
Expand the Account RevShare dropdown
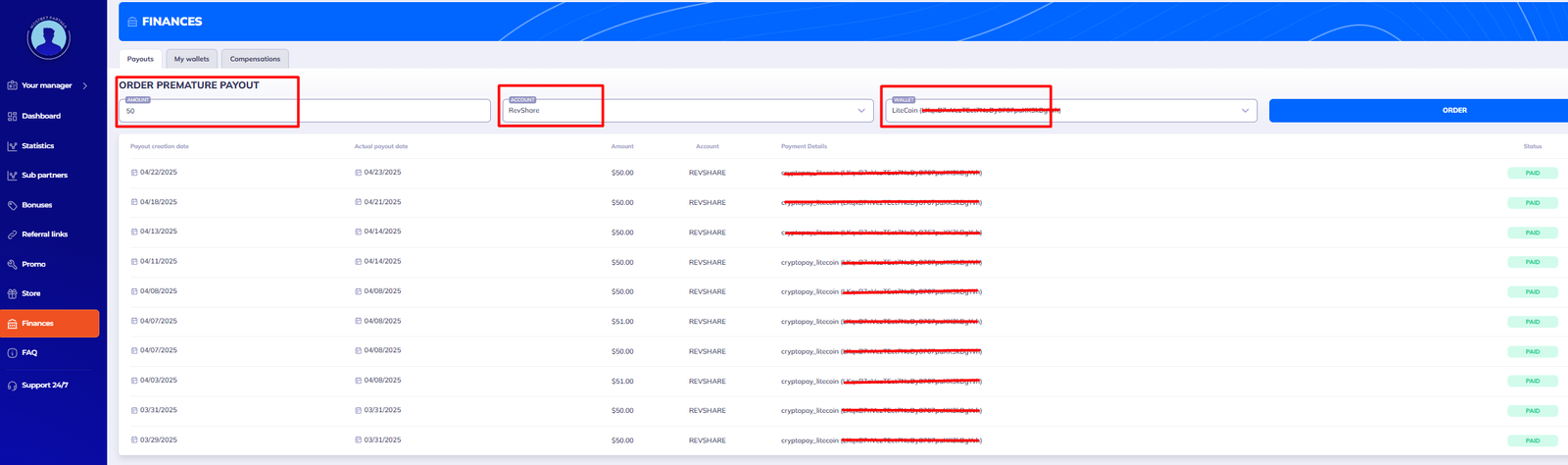click(x=860, y=111)
